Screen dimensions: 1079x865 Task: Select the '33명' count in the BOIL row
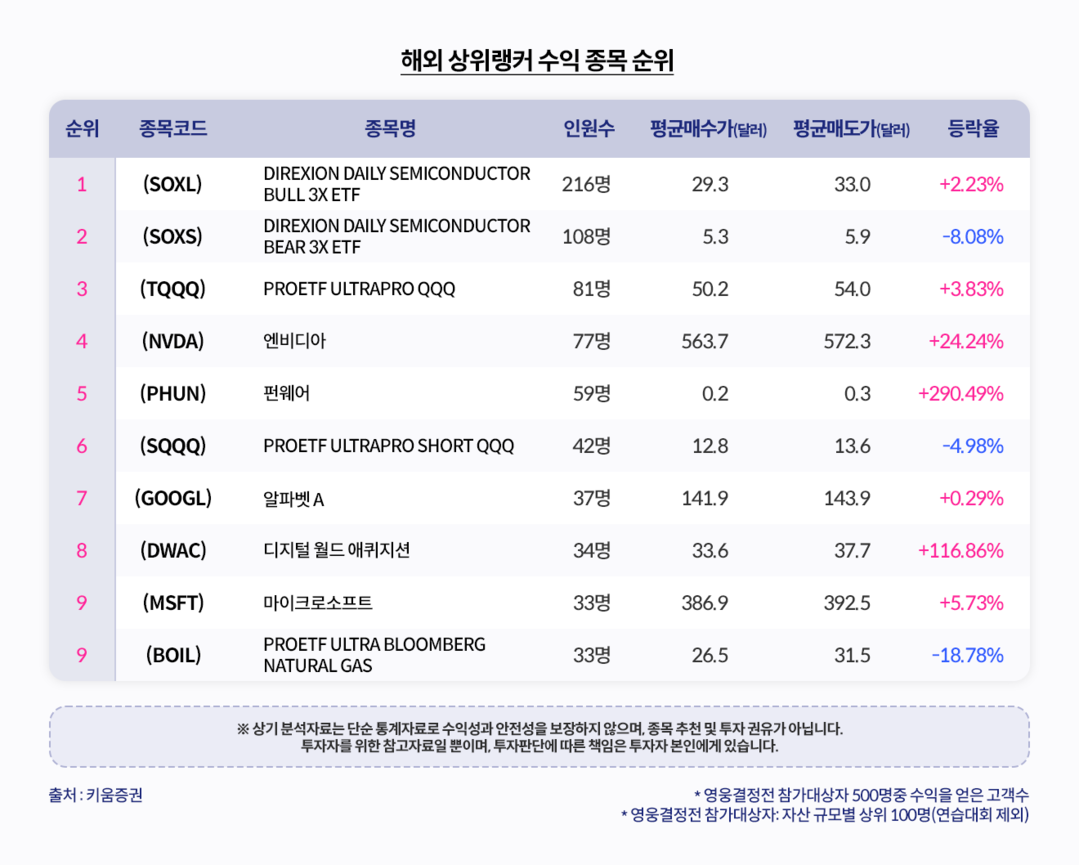[592, 654]
